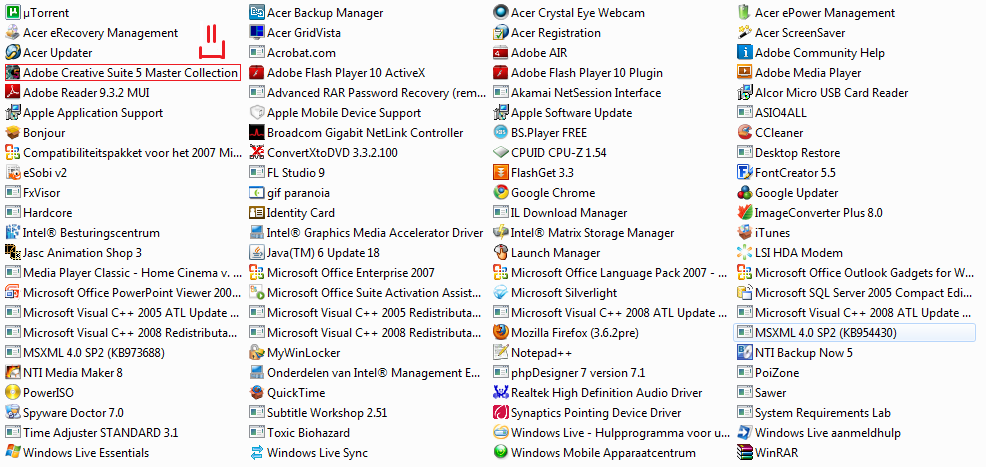Click the Realtek High Definition Audio Driver entry
Screen dimensions: 986x467
(x=598, y=393)
